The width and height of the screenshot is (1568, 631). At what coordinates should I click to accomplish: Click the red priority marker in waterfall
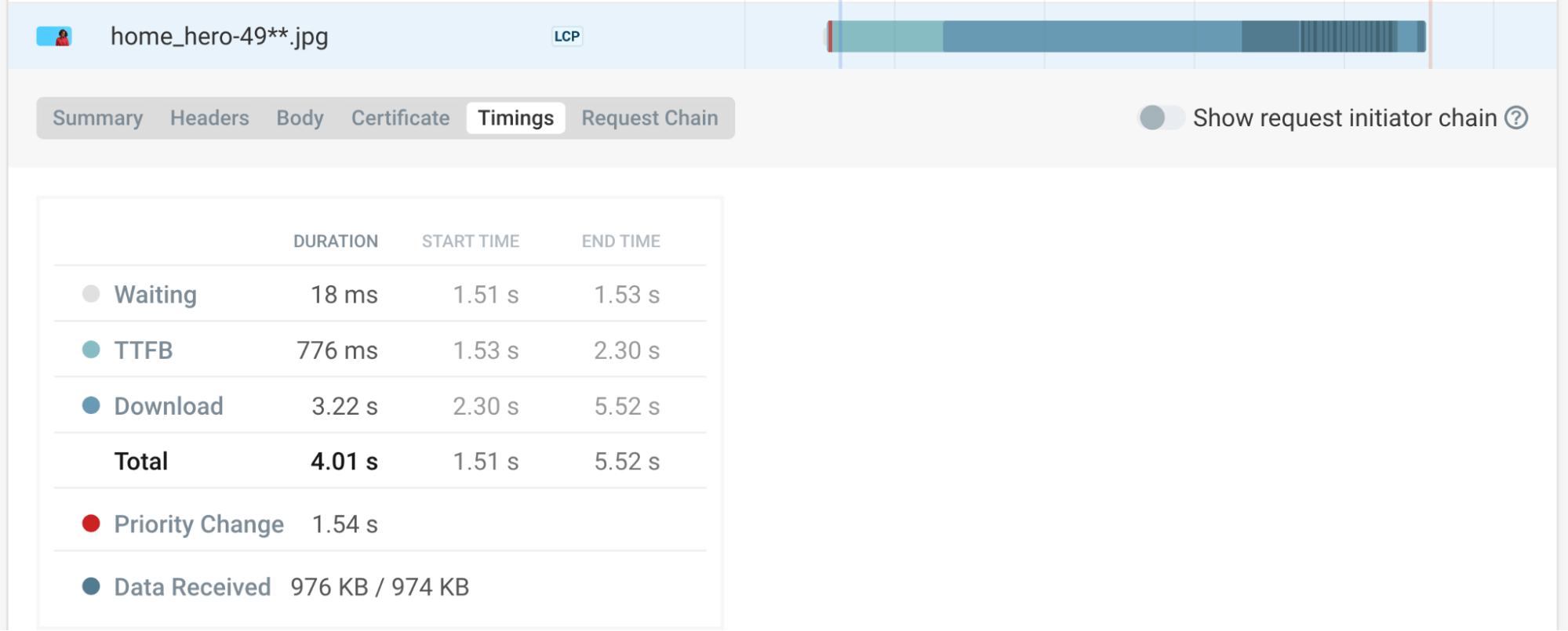coord(830,37)
